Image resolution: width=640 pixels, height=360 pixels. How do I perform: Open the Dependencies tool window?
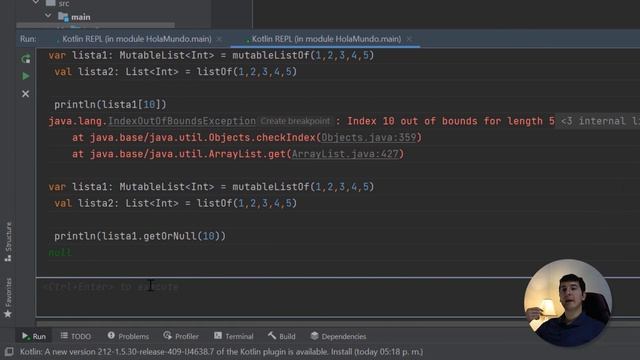click(x=338, y=336)
